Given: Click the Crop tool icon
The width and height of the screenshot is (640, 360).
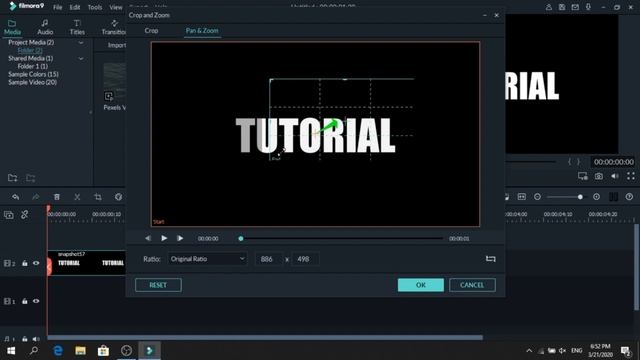Looking at the screenshot, I should coord(98,197).
